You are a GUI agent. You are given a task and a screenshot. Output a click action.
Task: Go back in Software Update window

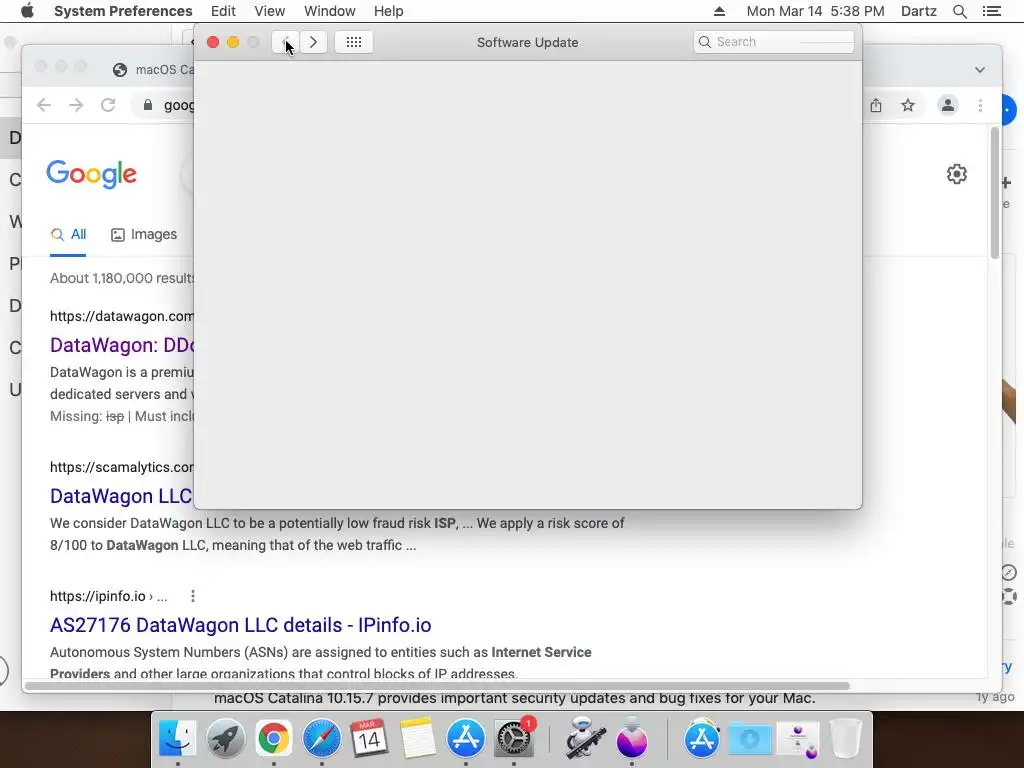285,42
